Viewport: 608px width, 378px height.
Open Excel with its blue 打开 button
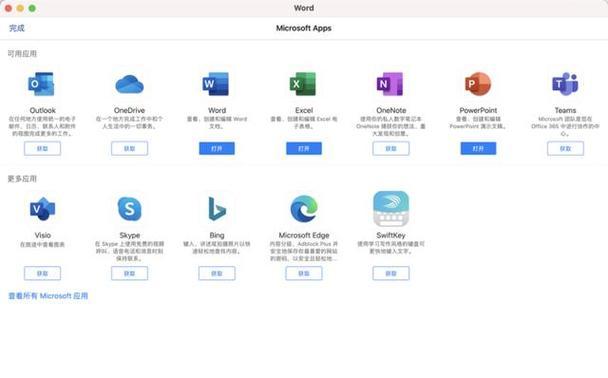[x=304, y=148]
